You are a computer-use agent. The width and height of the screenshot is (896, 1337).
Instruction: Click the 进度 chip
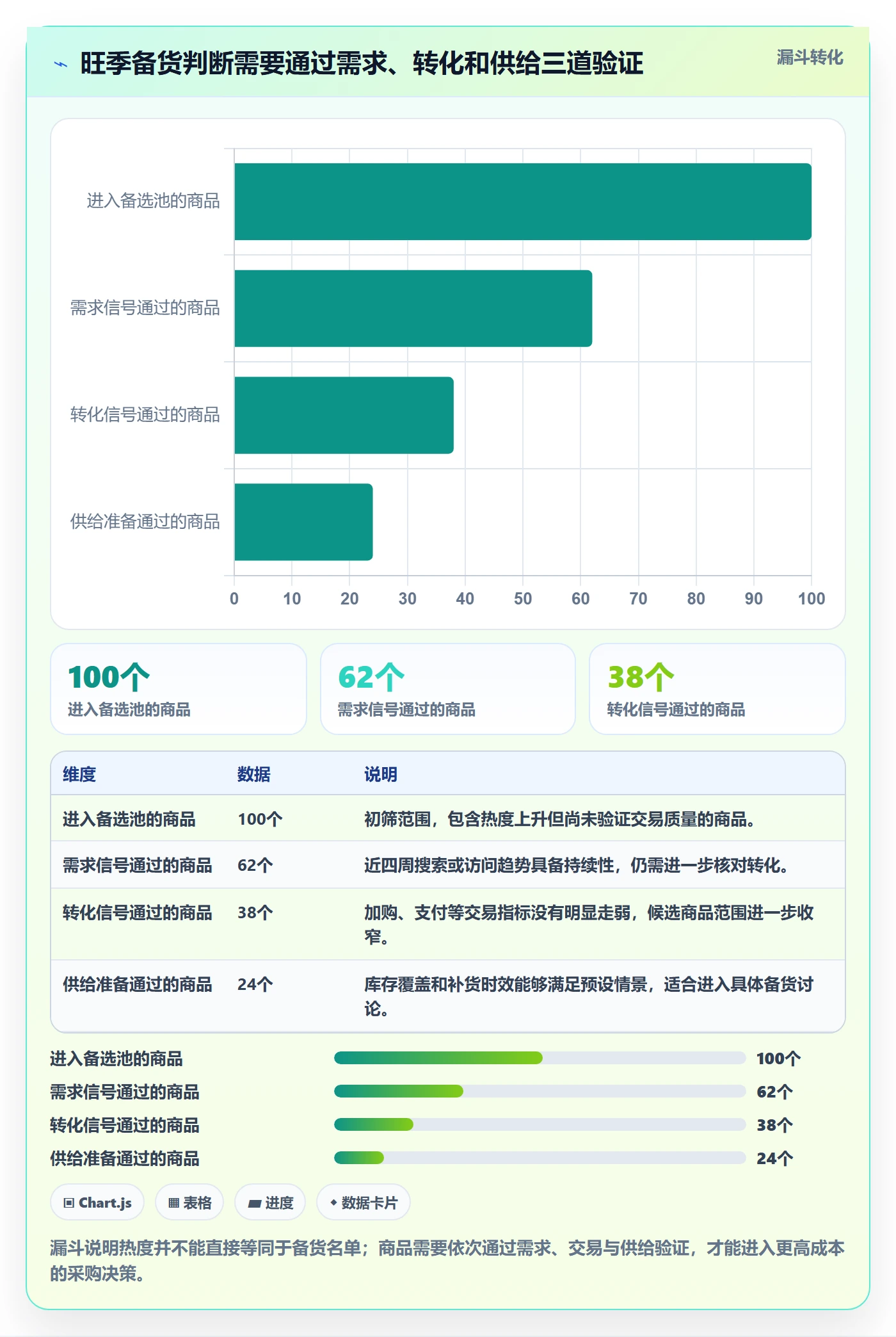tap(270, 1203)
